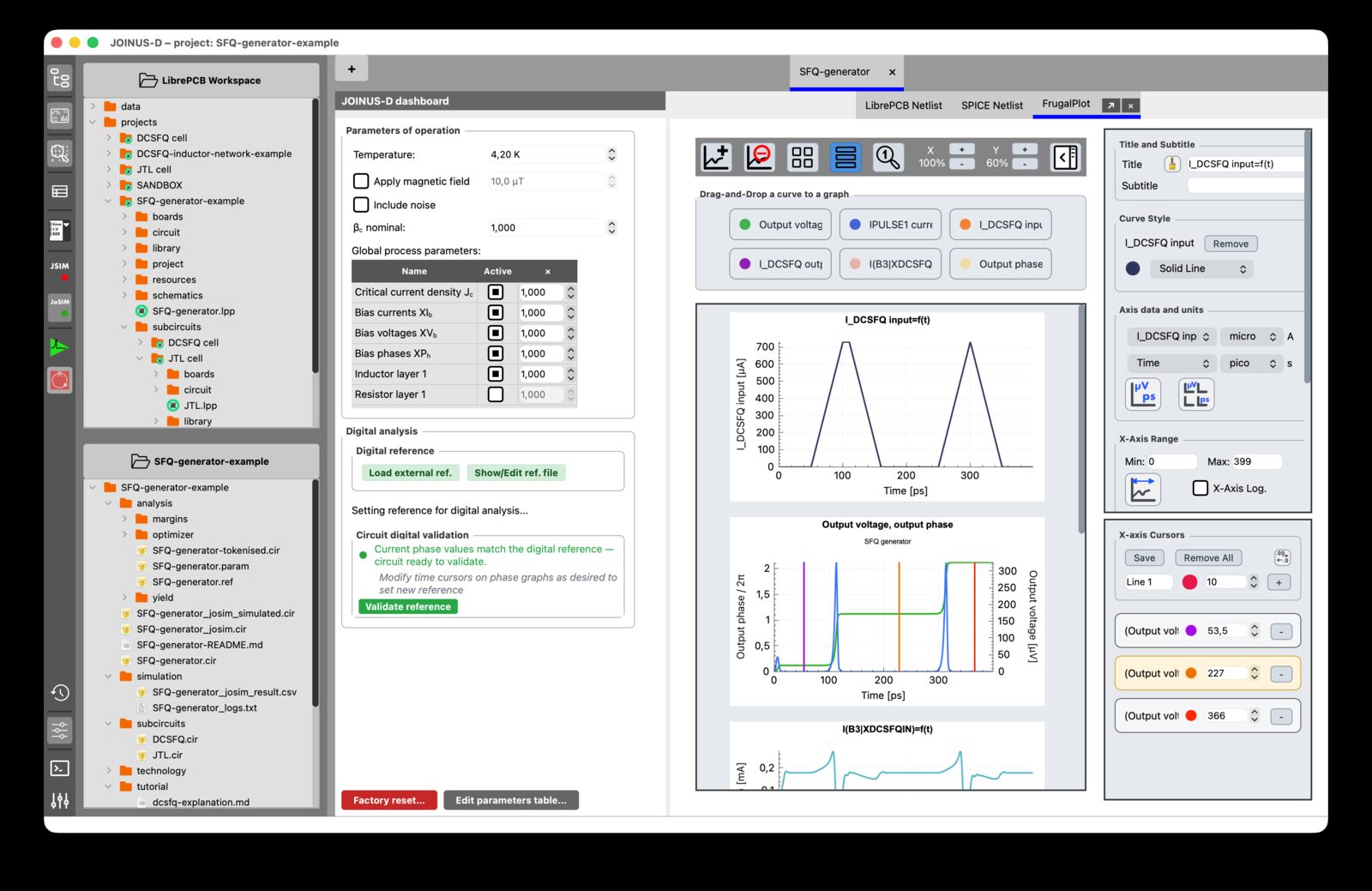Click the add new graph icon

716,157
